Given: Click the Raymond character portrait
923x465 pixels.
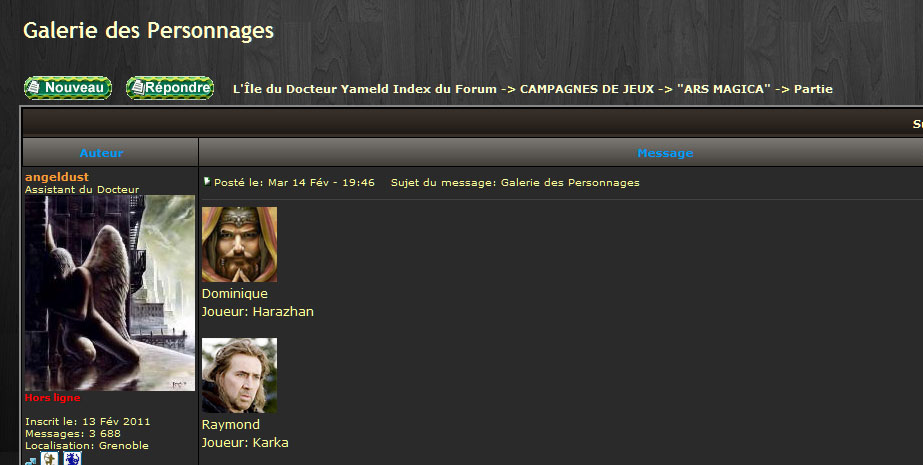Looking at the screenshot, I should pos(239,375).
